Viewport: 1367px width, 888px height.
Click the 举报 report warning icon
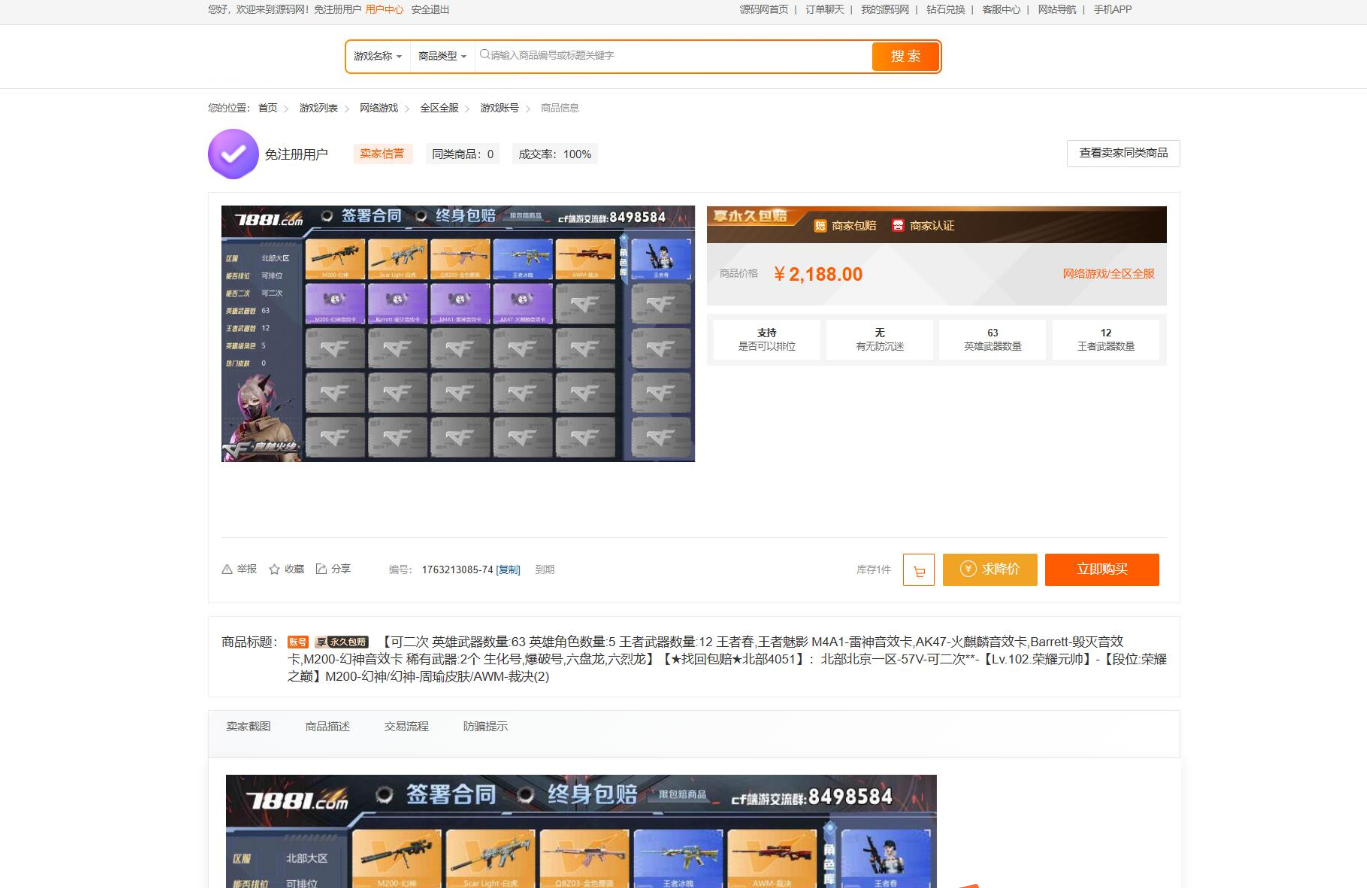pyautogui.click(x=227, y=569)
